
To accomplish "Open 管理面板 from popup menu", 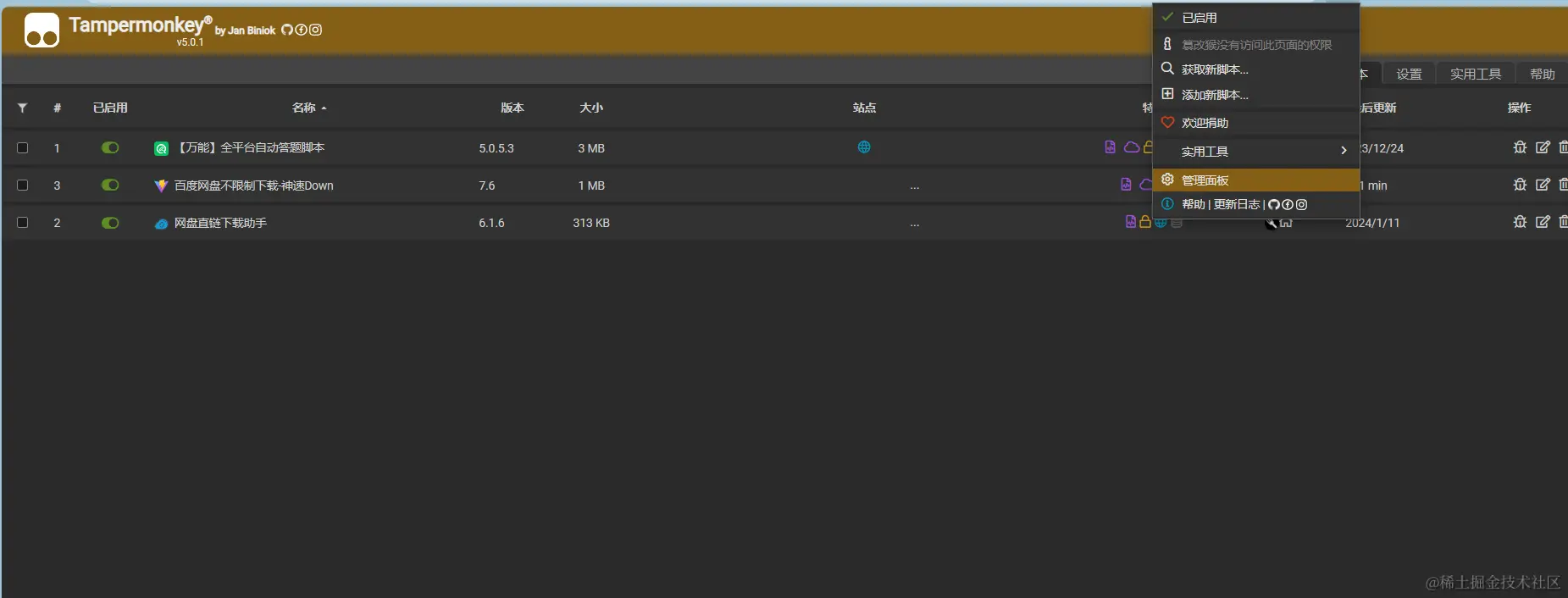I will tap(1256, 180).
